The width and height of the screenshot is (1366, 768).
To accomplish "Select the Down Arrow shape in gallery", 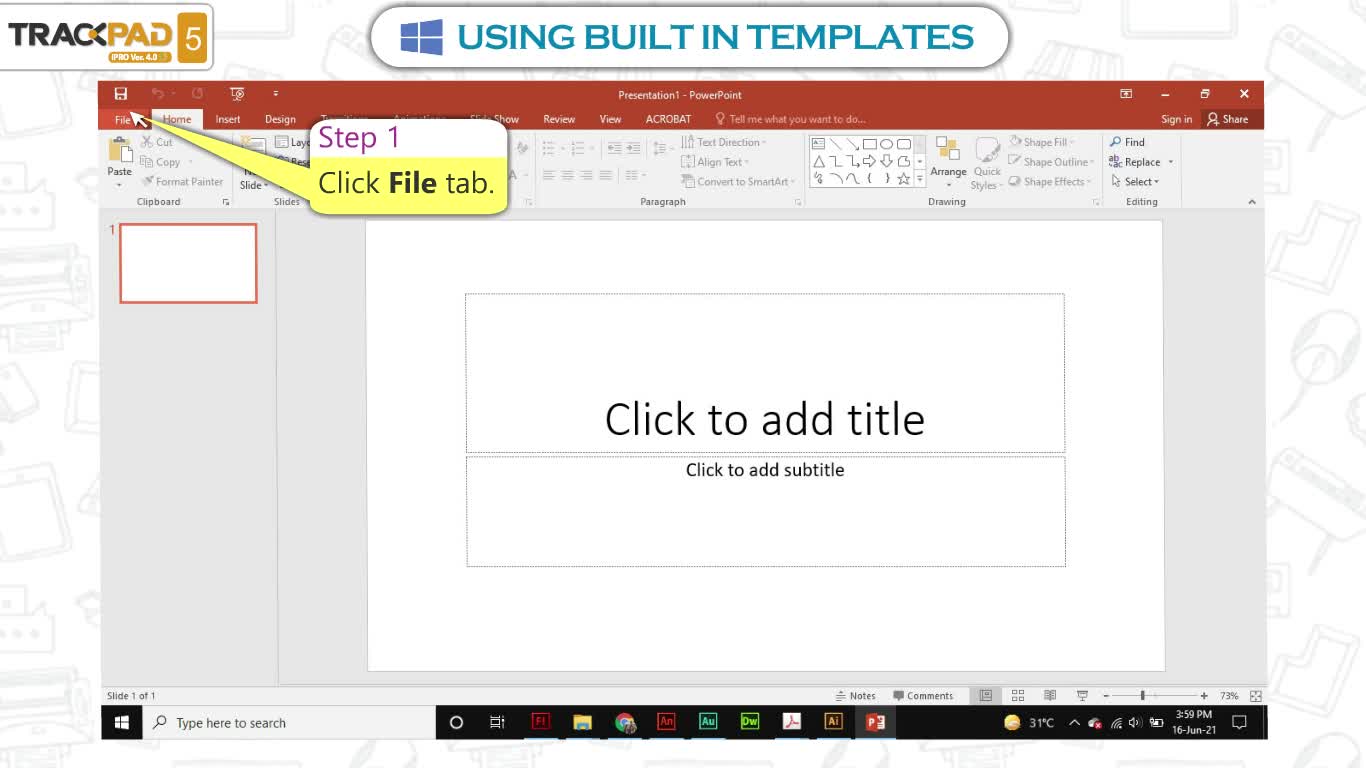I will pyautogui.click(x=886, y=161).
